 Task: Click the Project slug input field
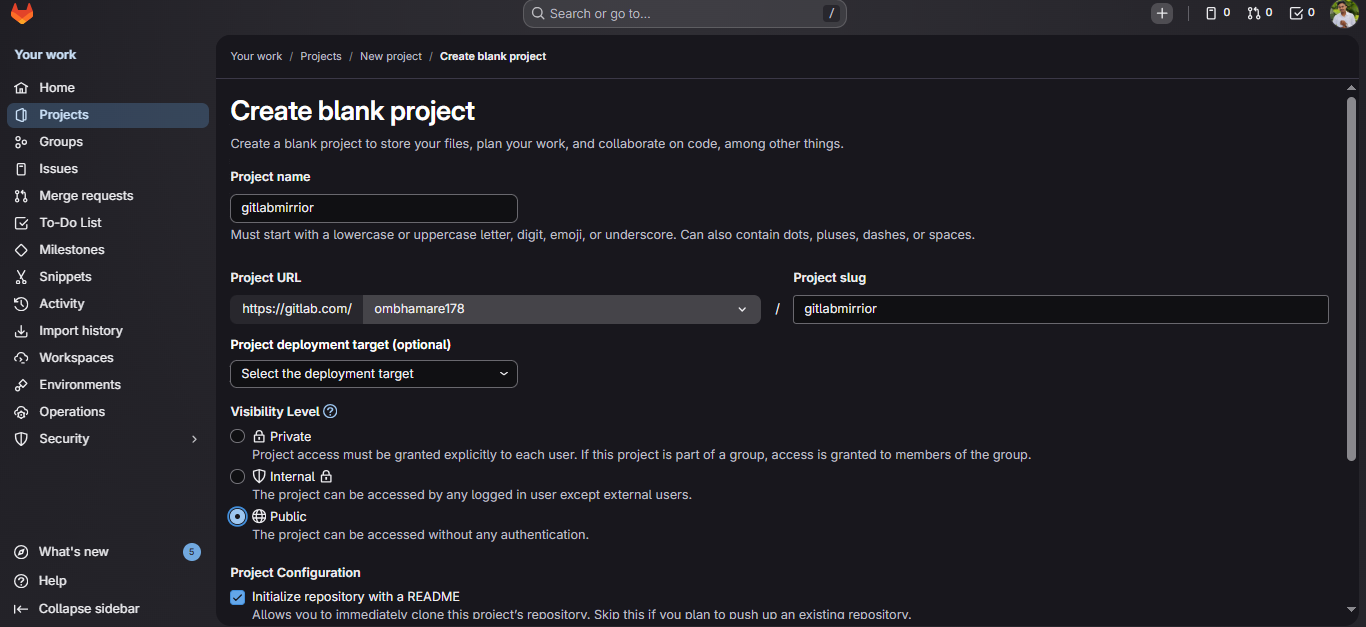(x=1061, y=309)
